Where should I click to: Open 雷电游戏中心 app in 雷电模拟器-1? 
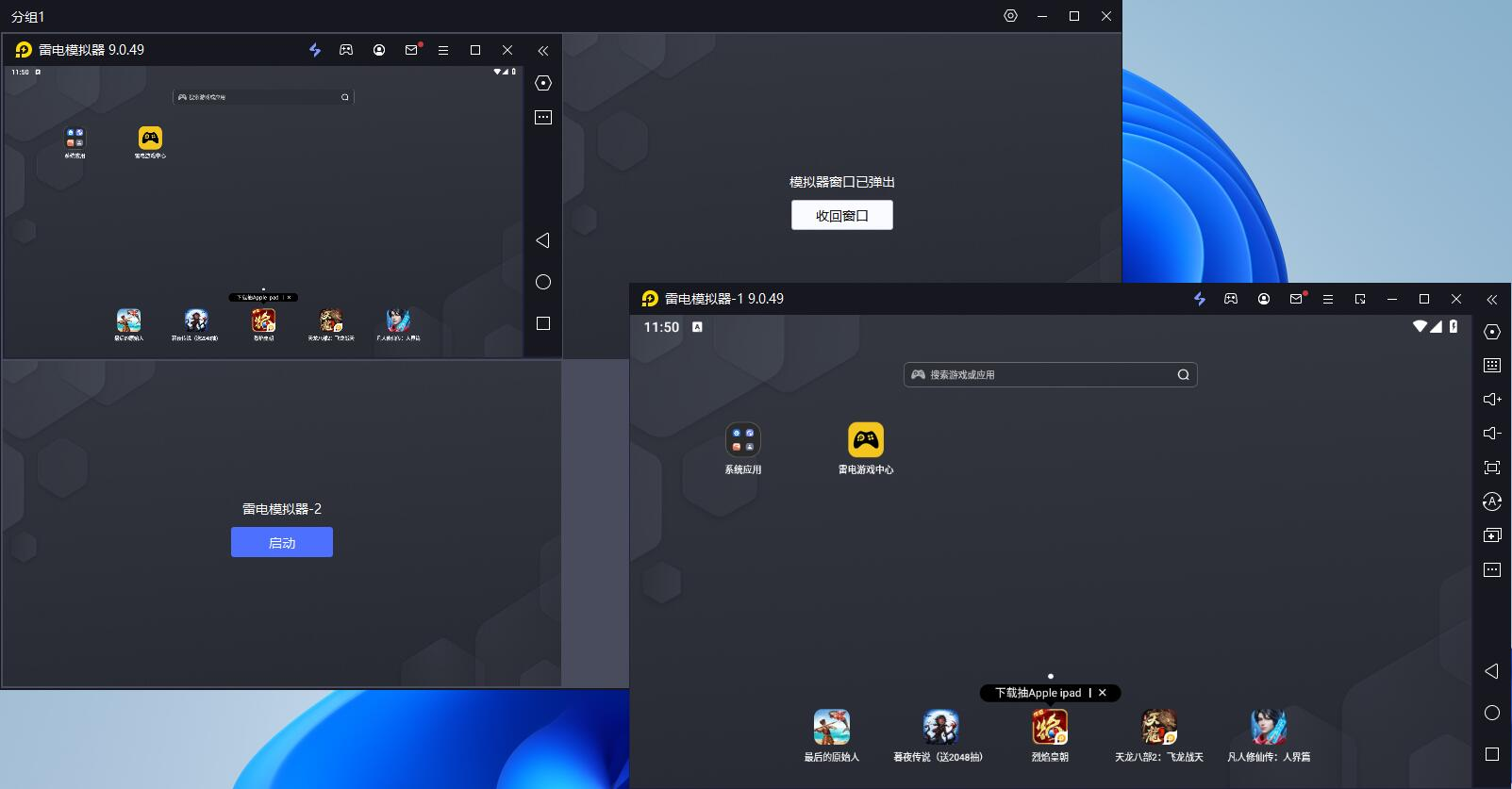866,449
